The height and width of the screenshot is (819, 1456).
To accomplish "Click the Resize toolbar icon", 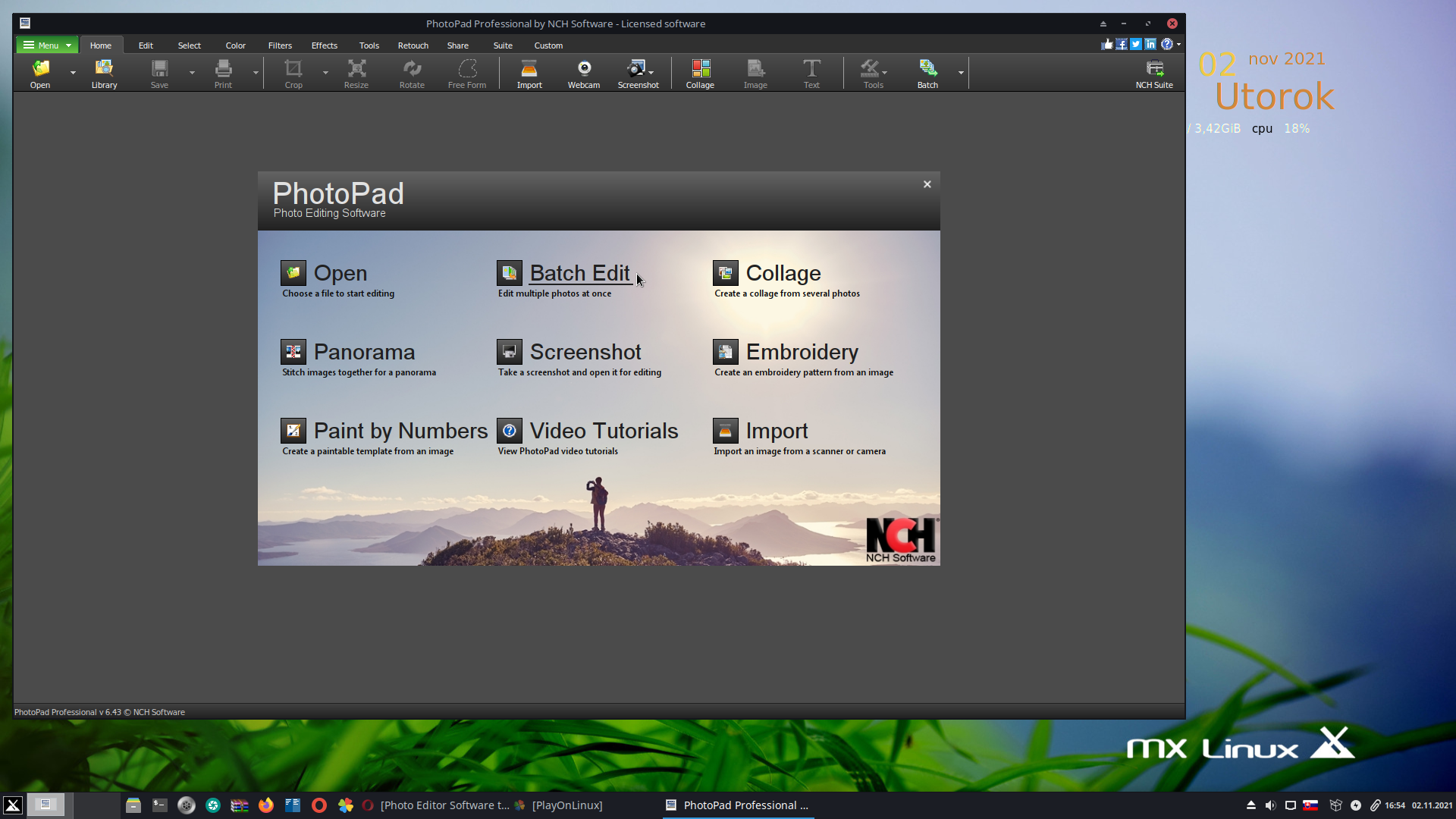I will pos(356,74).
